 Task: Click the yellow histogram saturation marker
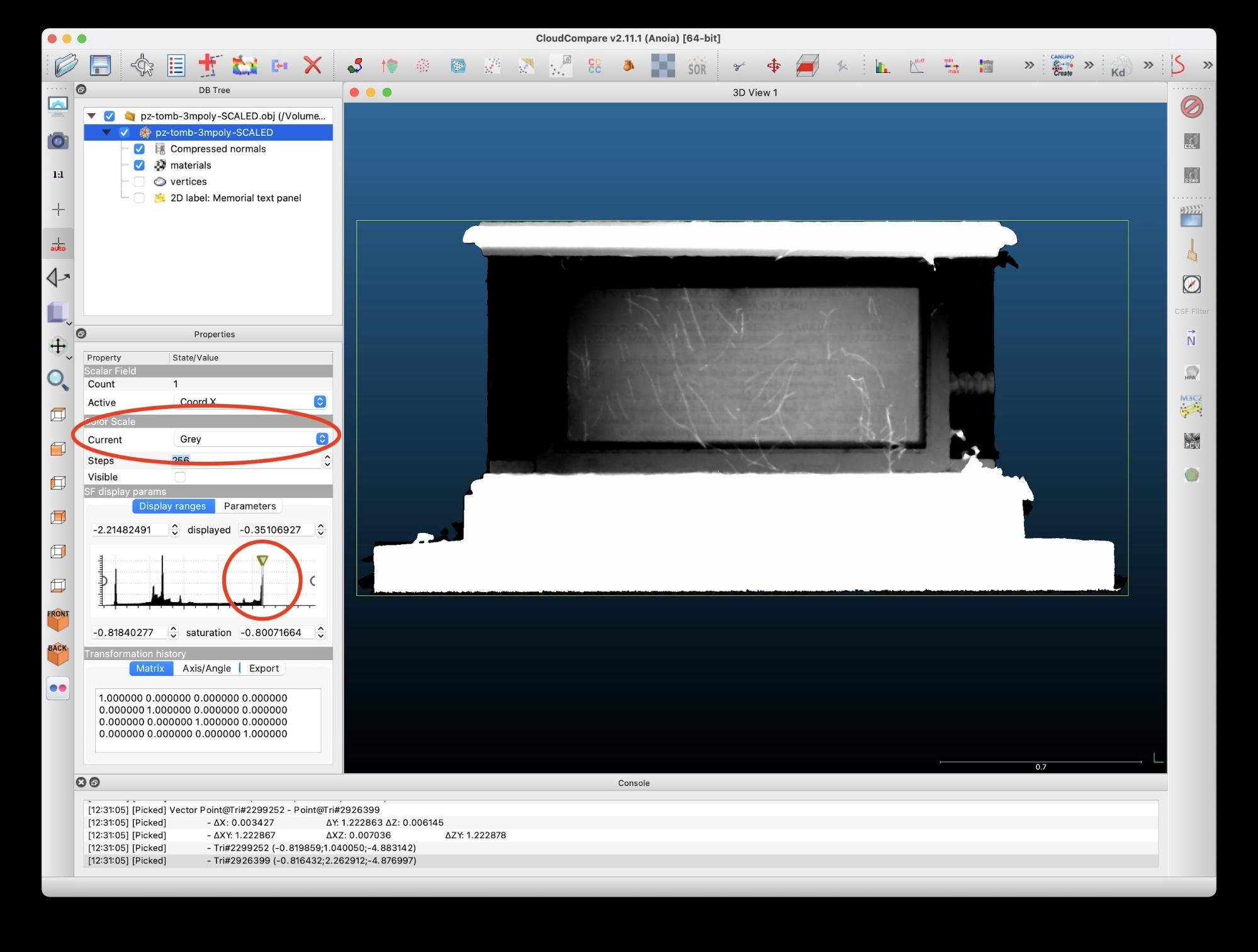[x=262, y=560]
